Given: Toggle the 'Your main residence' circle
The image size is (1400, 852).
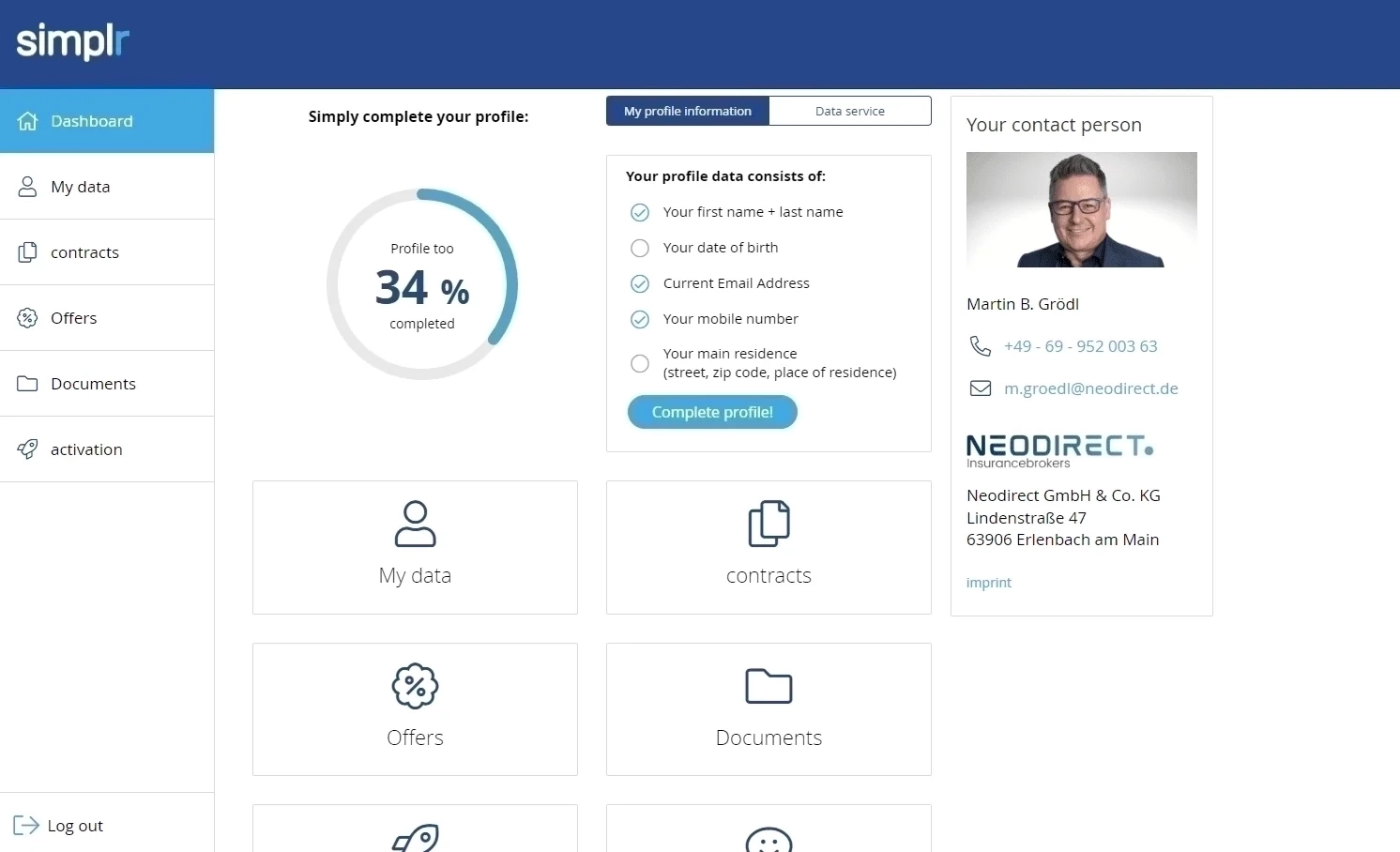Looking at the screenshot, I should tap(640, 363).
